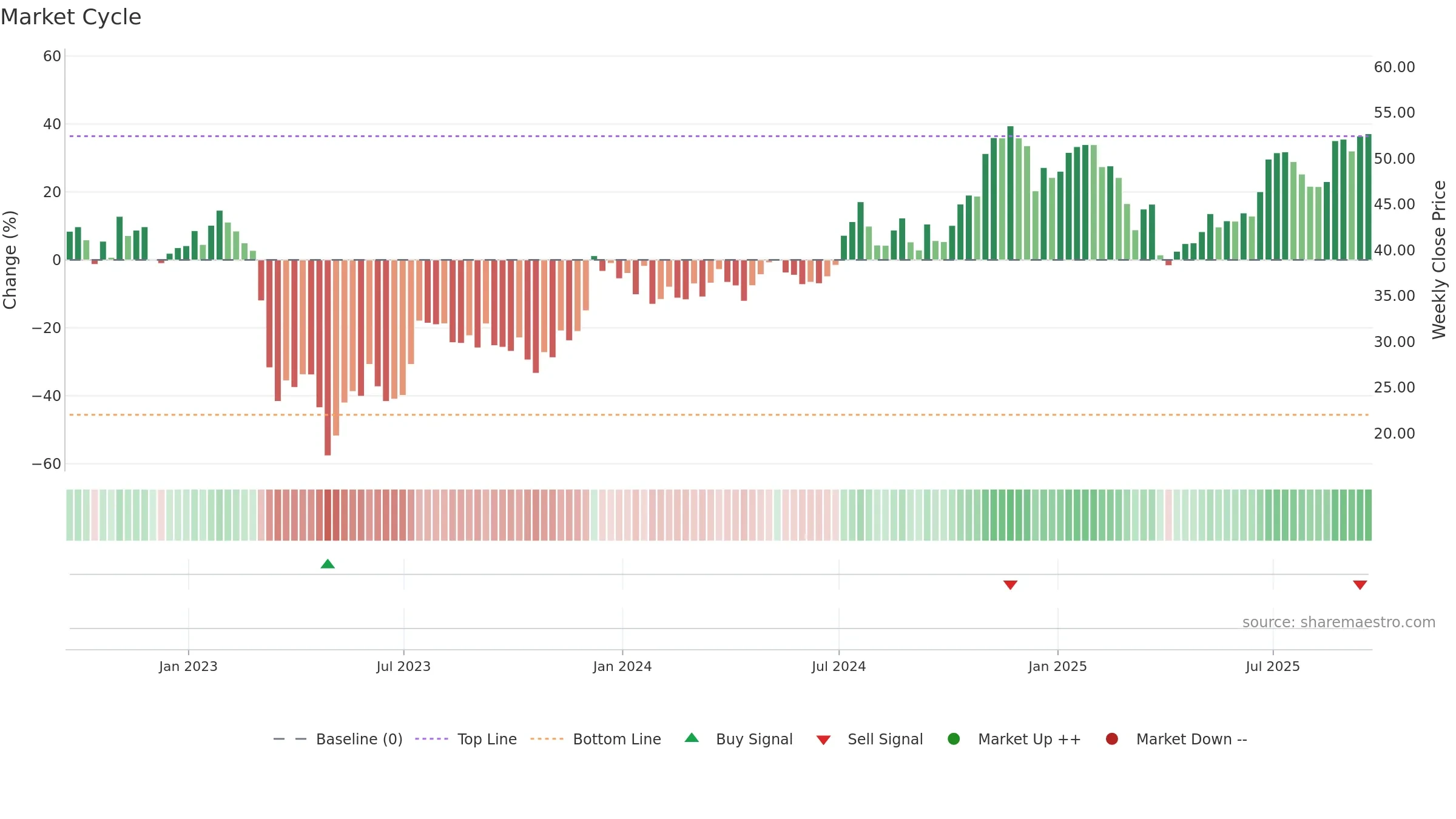Click the Sell Signal marker near late 2024
Image resolution: width=1456 pixels, height=819 pixels.
[1010, 585]
